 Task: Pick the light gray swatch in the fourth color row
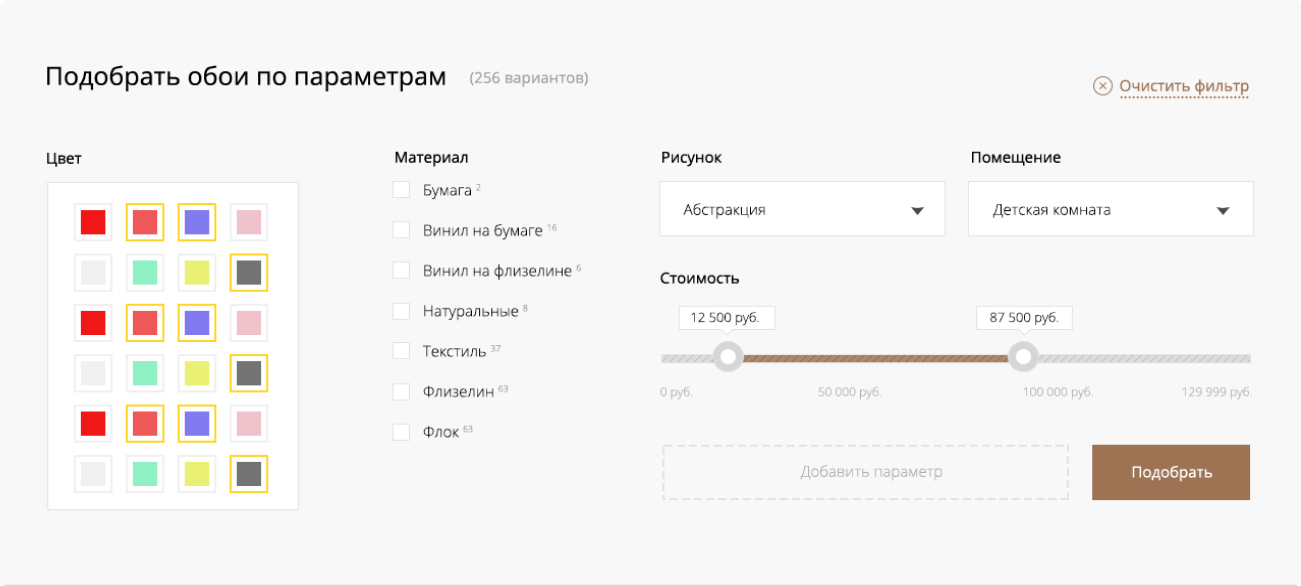[93, 373]
